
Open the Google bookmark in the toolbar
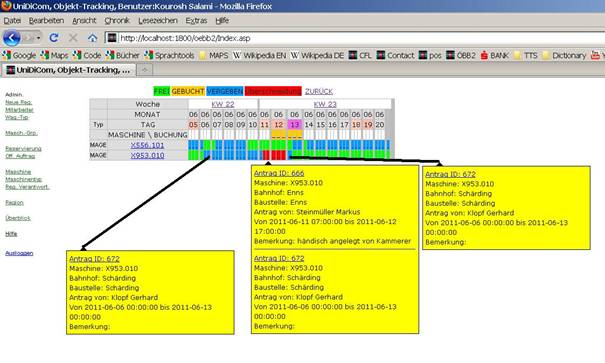pyautogui.click(x=19, y=56)
